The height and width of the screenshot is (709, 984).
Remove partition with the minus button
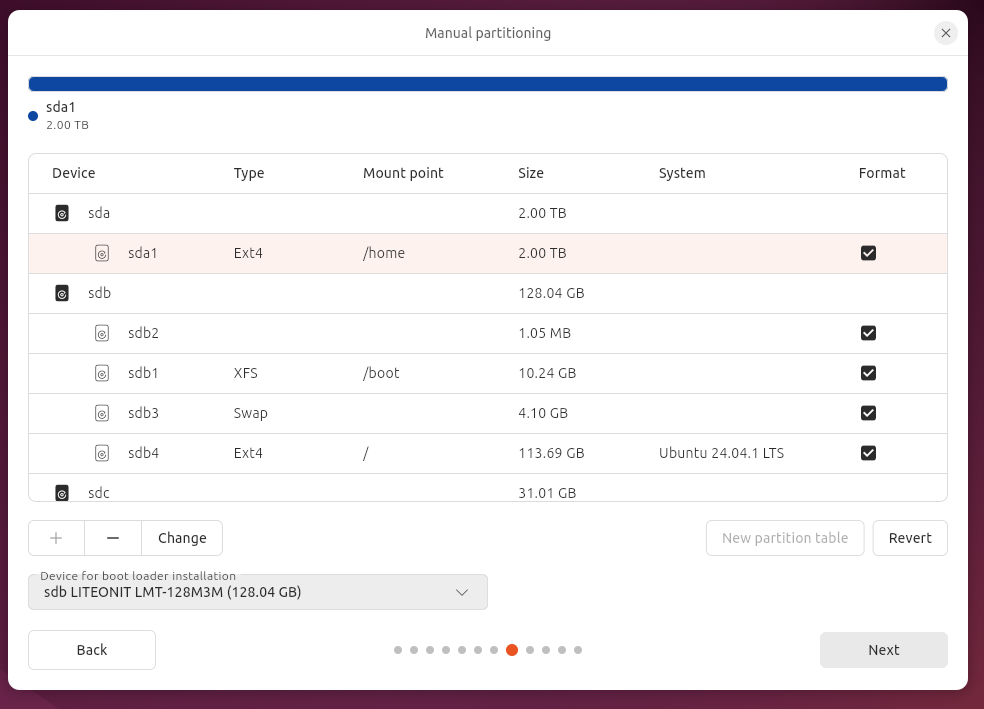[x=113, y=538]
